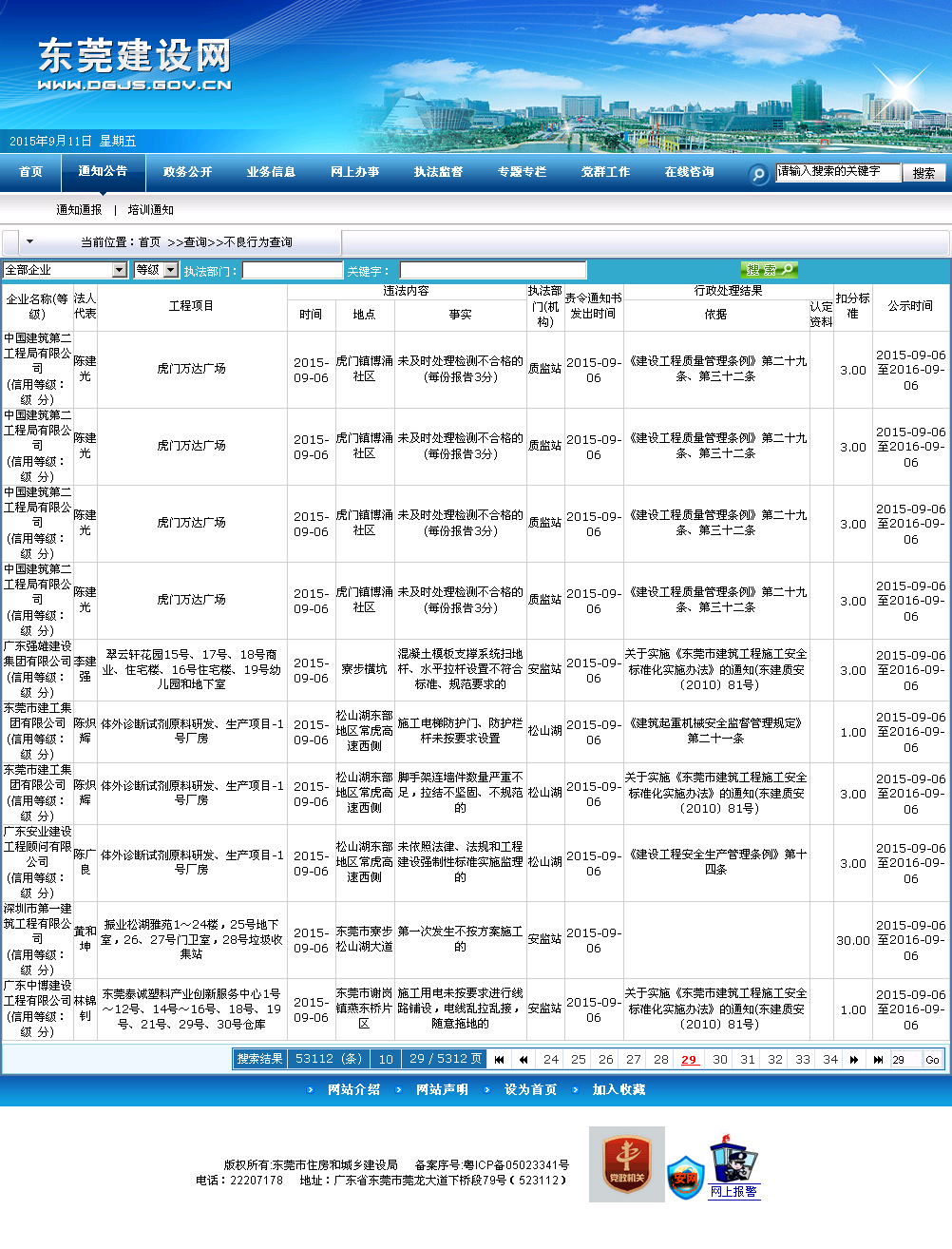
Task: Open 政务公开 navigation tab
Action: (x=187, y=172)
